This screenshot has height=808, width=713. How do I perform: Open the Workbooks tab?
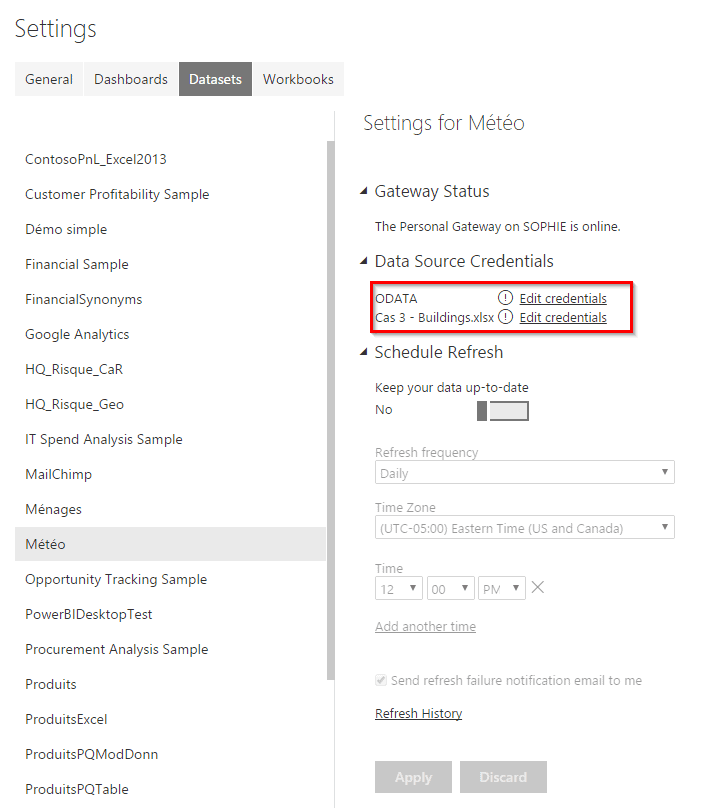pyautogui.click(x=298, y=79)
